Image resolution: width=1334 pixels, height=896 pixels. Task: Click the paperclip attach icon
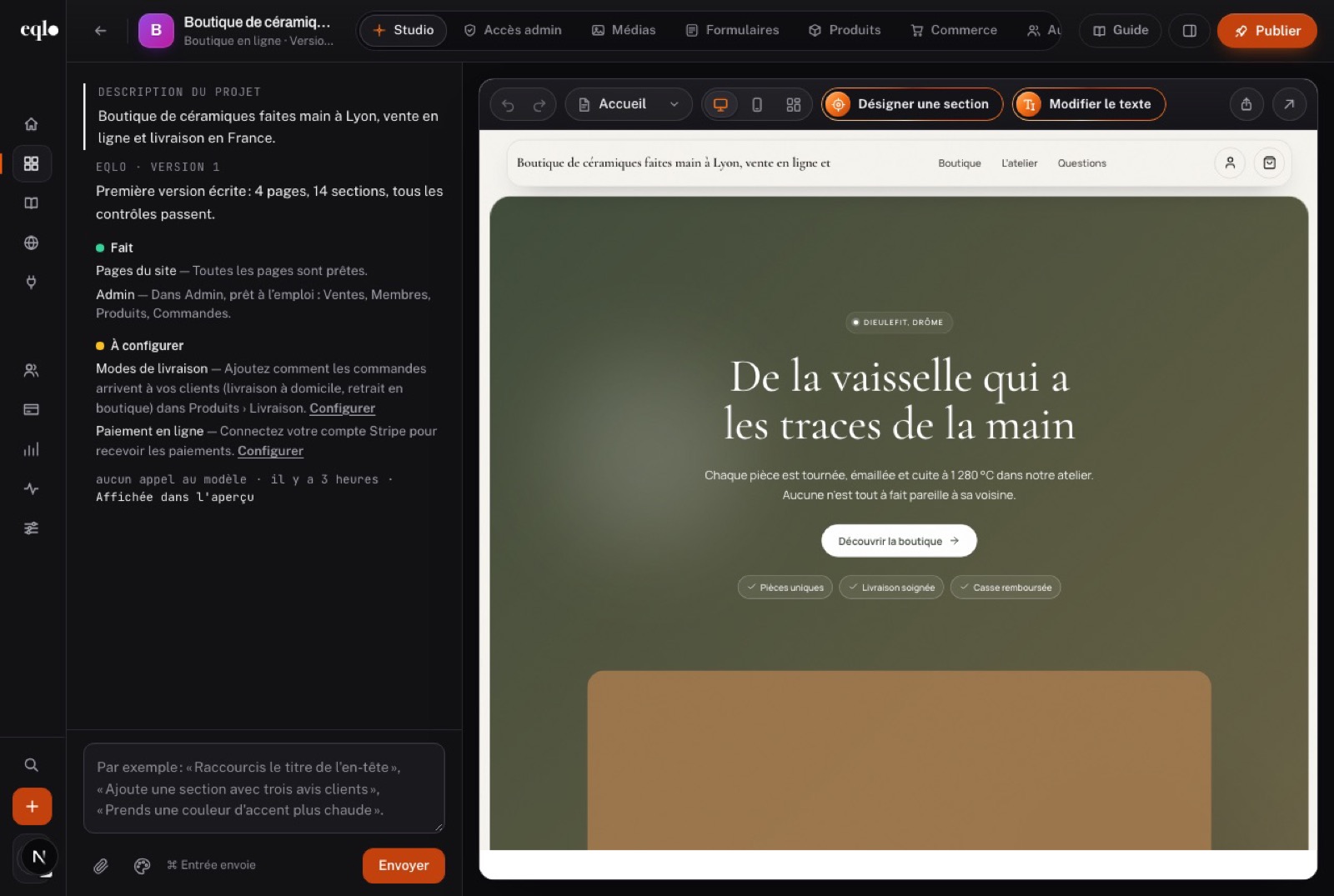click(101, 866)
